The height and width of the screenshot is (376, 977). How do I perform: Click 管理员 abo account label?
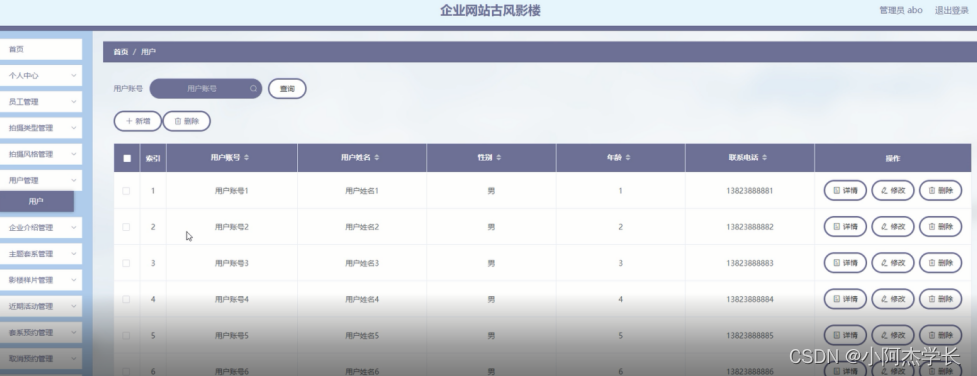pyautogui.click(x=900, y=11)
